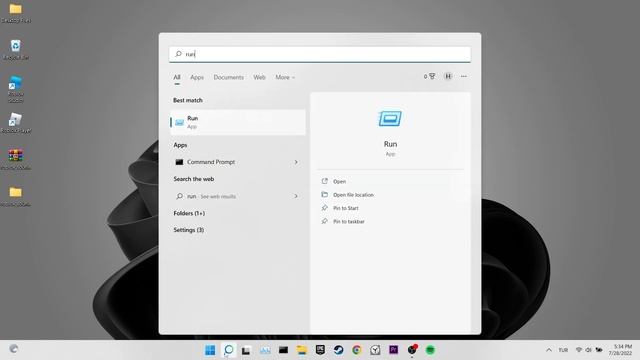Image resolution: width=640 pixels, height=360 pixels.
Task: Open the Windows Start button on the taskbar
Action: click(x=210, y=350)
